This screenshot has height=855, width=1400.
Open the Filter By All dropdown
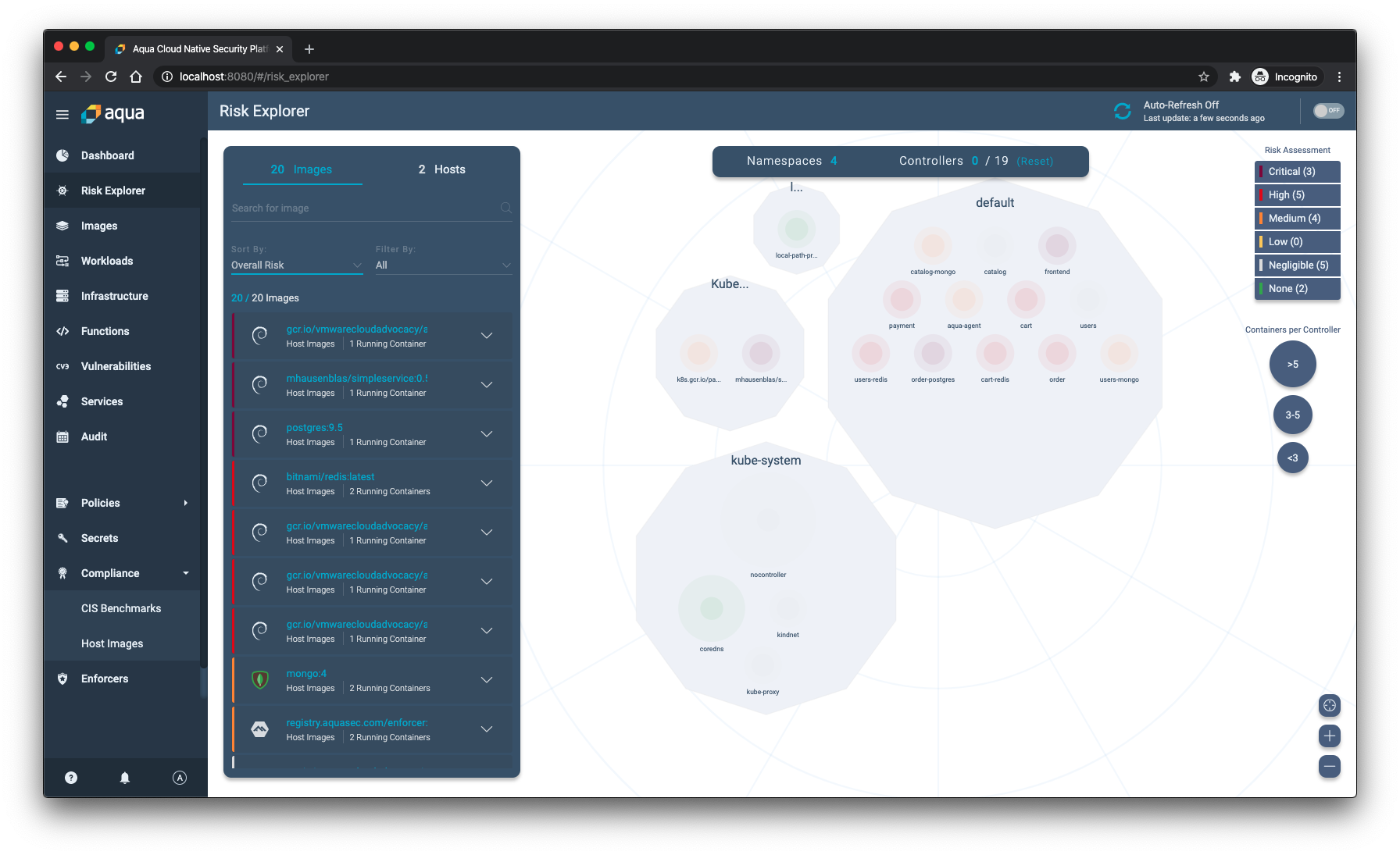tap(444, 265)
